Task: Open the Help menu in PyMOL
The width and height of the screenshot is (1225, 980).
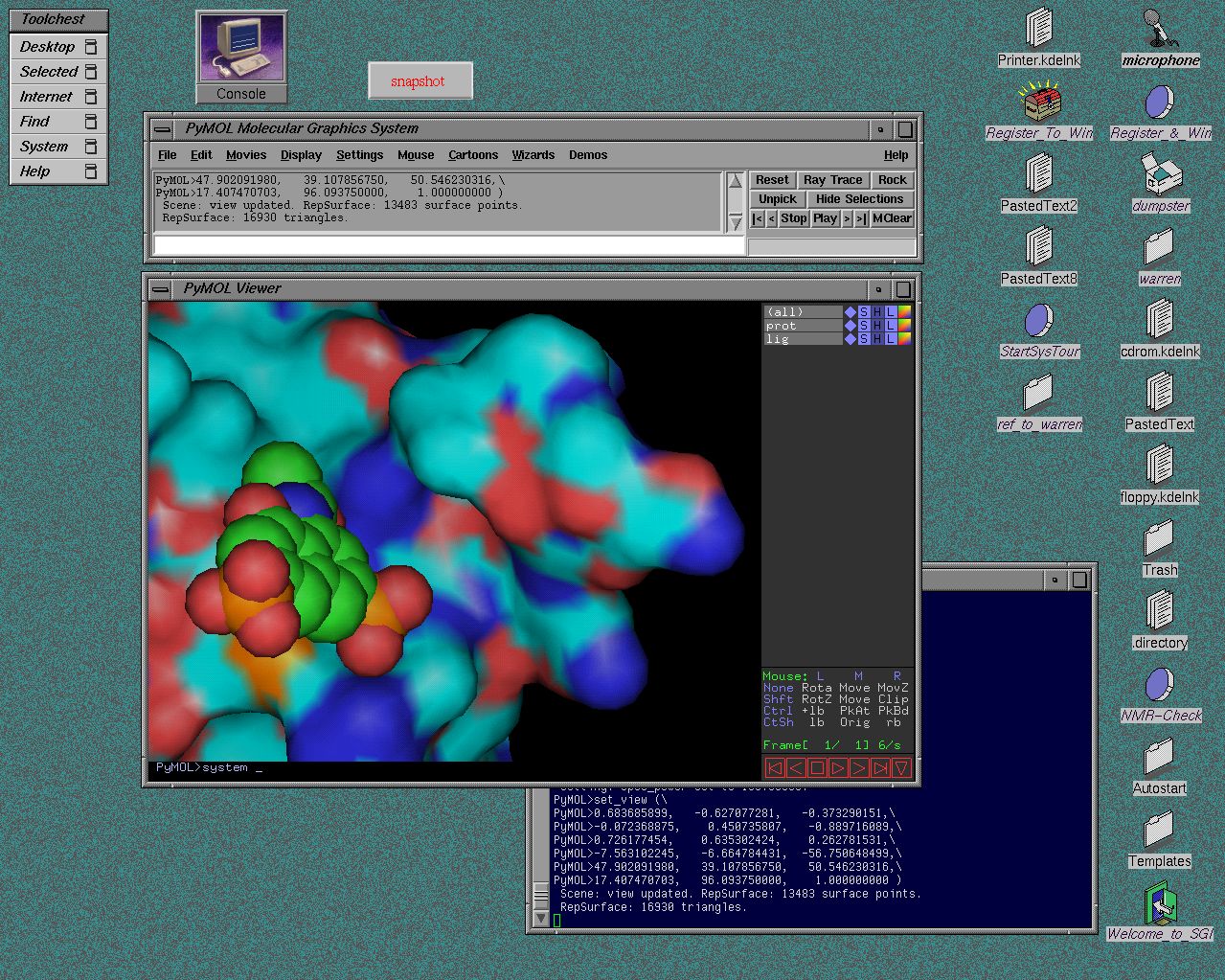Action: click(896, 155)
